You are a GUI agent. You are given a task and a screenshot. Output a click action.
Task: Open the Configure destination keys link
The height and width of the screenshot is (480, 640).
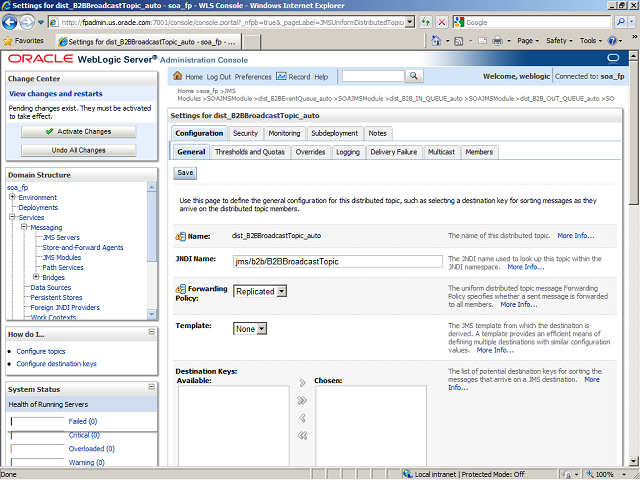pyautogui.click(x=56, y=363)
